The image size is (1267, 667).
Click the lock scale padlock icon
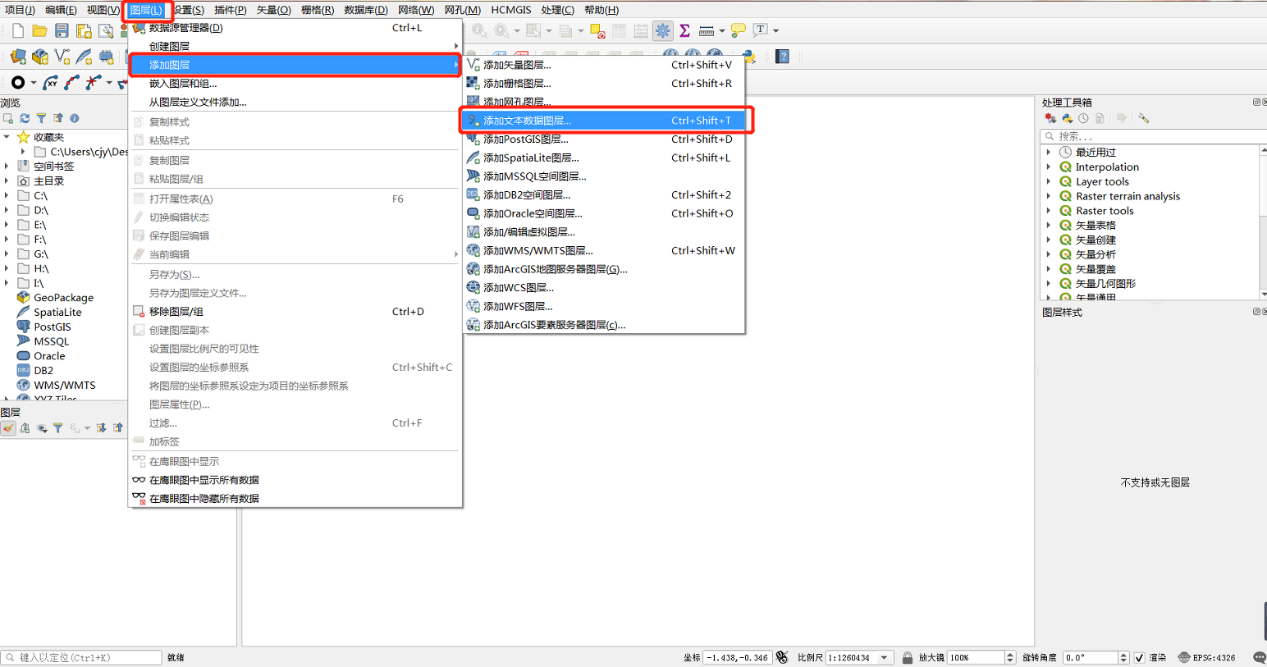[x=907, y=658]
